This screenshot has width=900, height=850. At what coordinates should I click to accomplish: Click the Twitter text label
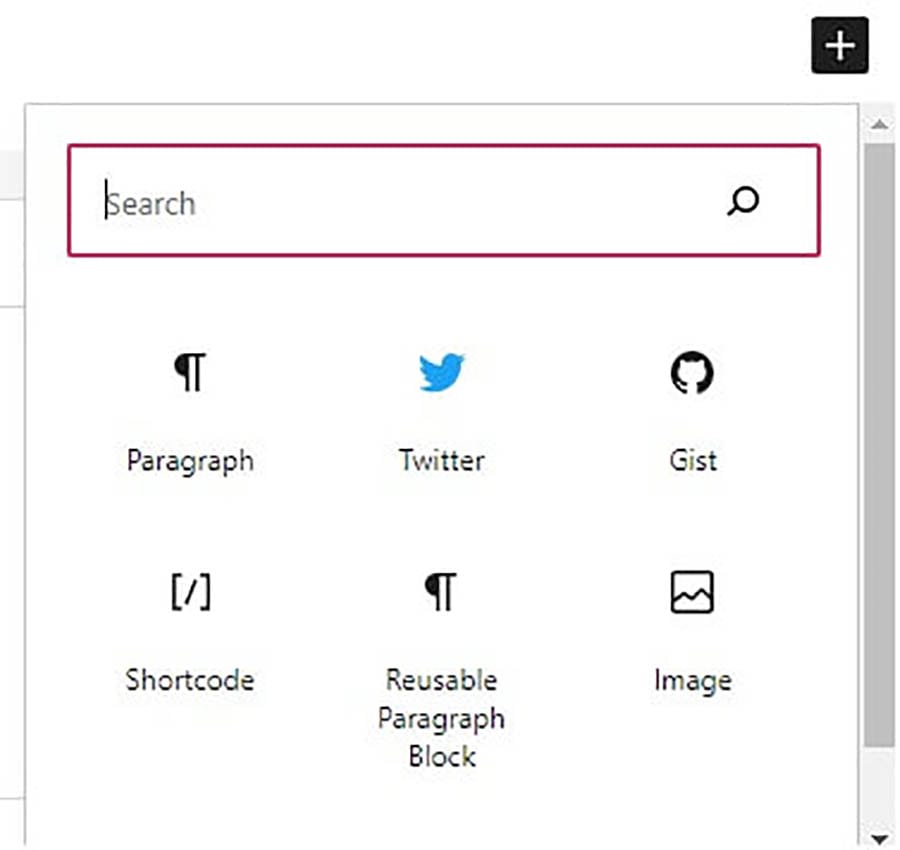[441, 461]
